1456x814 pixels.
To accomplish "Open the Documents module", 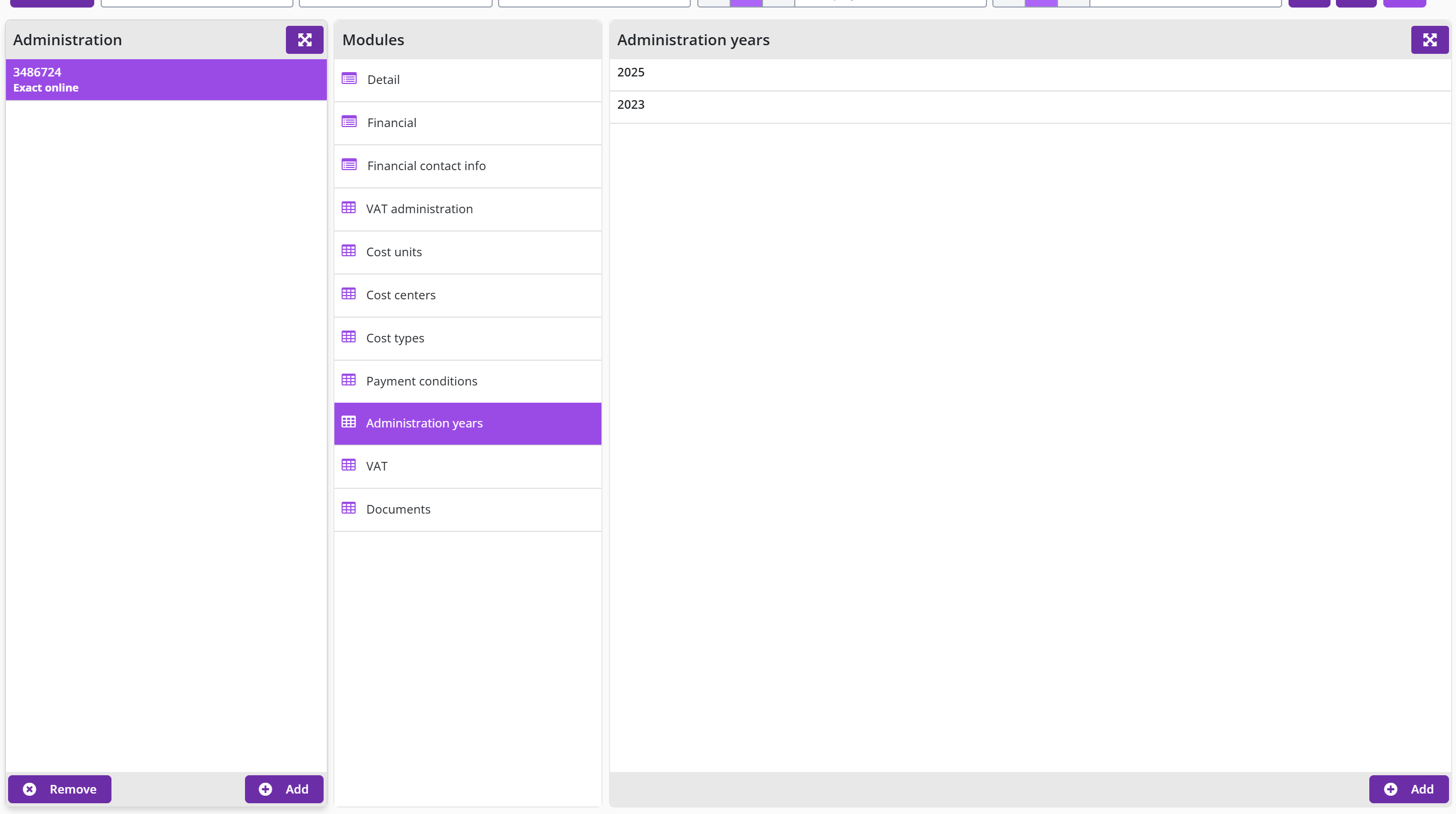I will point(467,509).
